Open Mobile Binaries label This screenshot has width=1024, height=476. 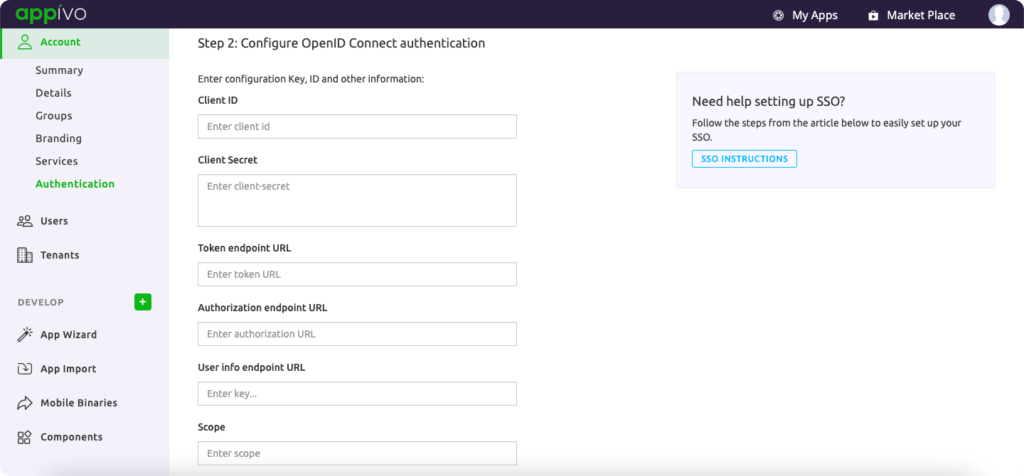(79, 403)
